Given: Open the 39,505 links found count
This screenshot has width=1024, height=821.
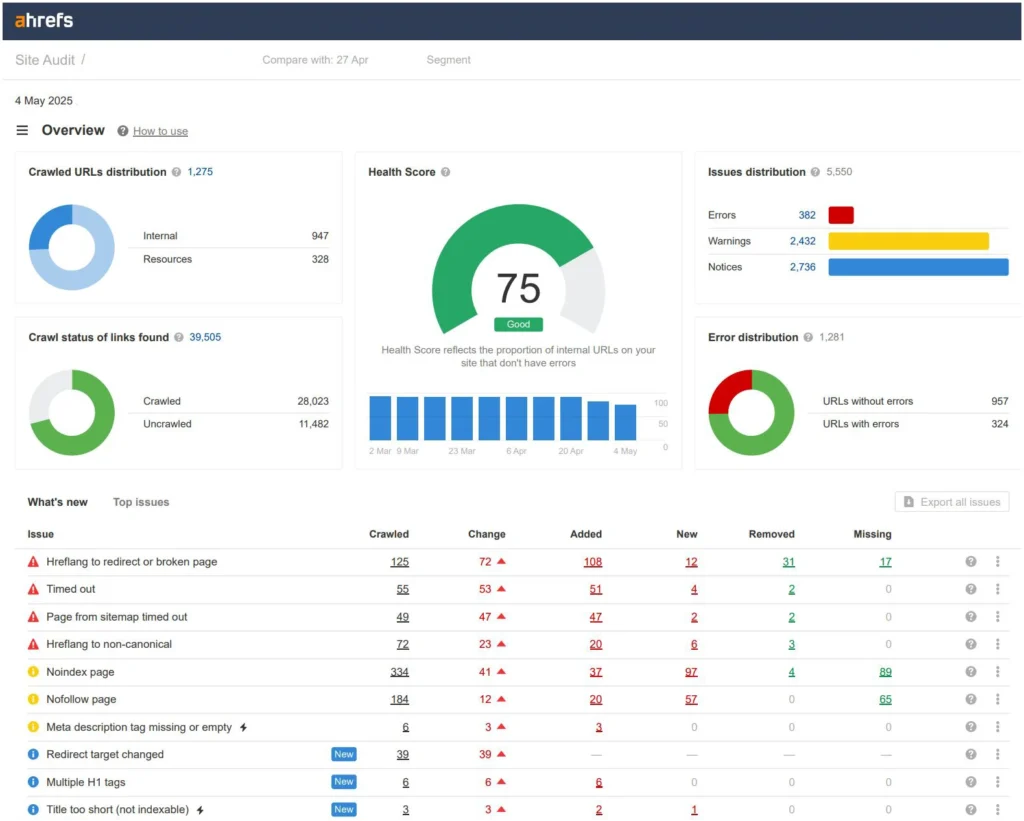Looking at the screenshot, I should 205,337.
